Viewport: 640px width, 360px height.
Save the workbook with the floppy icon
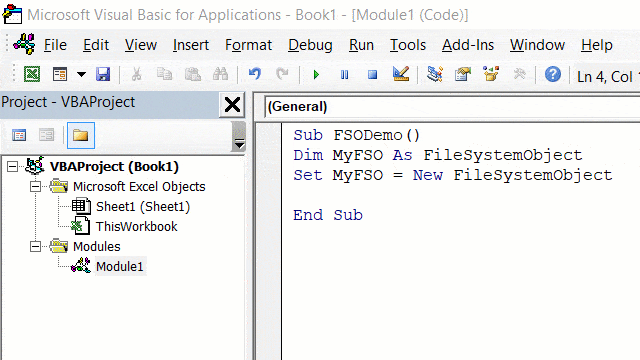(103, 74)
